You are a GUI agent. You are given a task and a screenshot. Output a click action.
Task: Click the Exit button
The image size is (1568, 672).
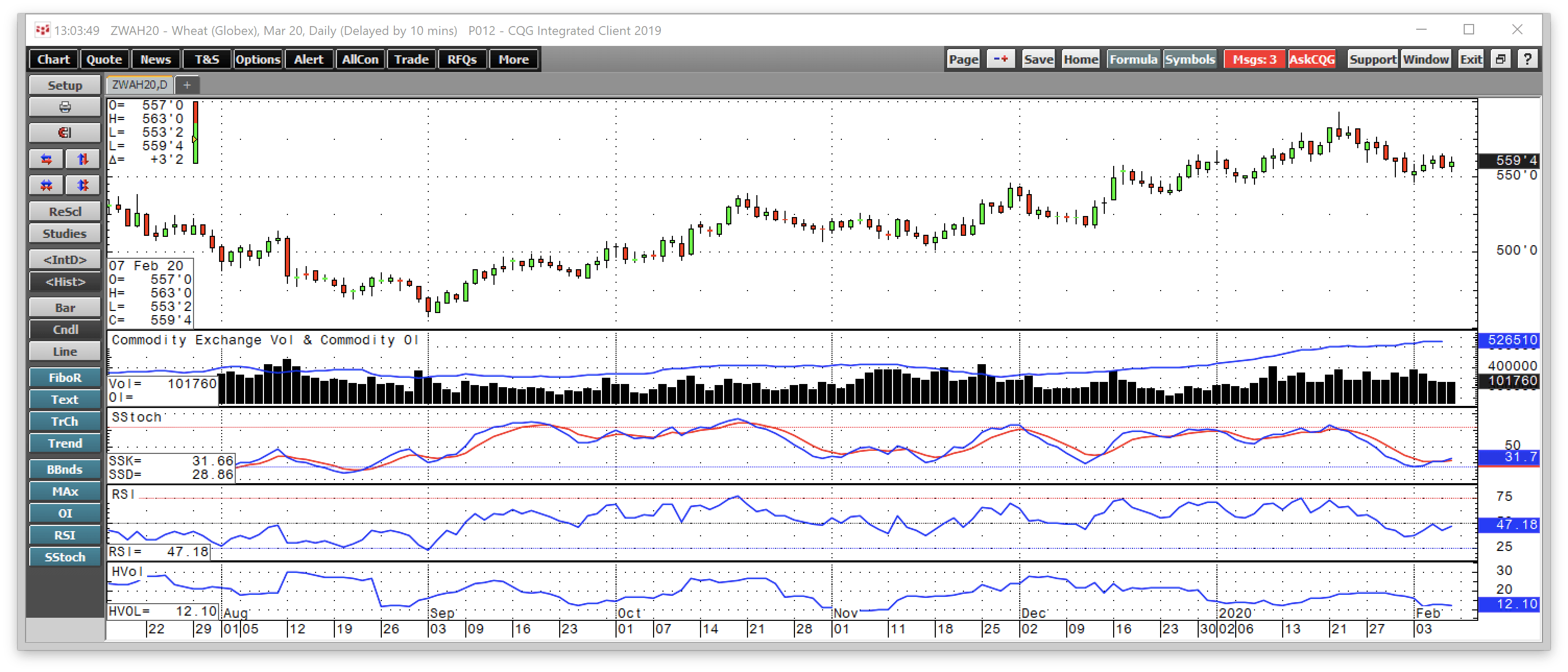point(1471,59)
